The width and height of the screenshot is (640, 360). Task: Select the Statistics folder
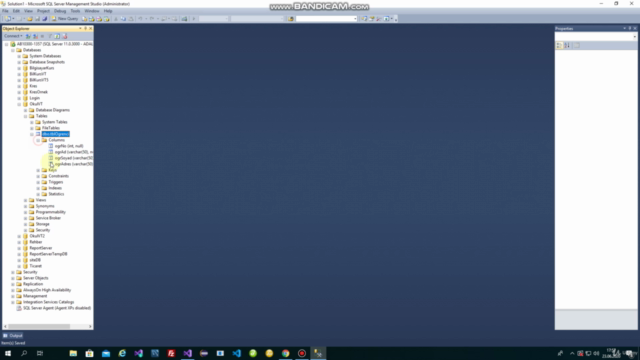click(56, 194)
